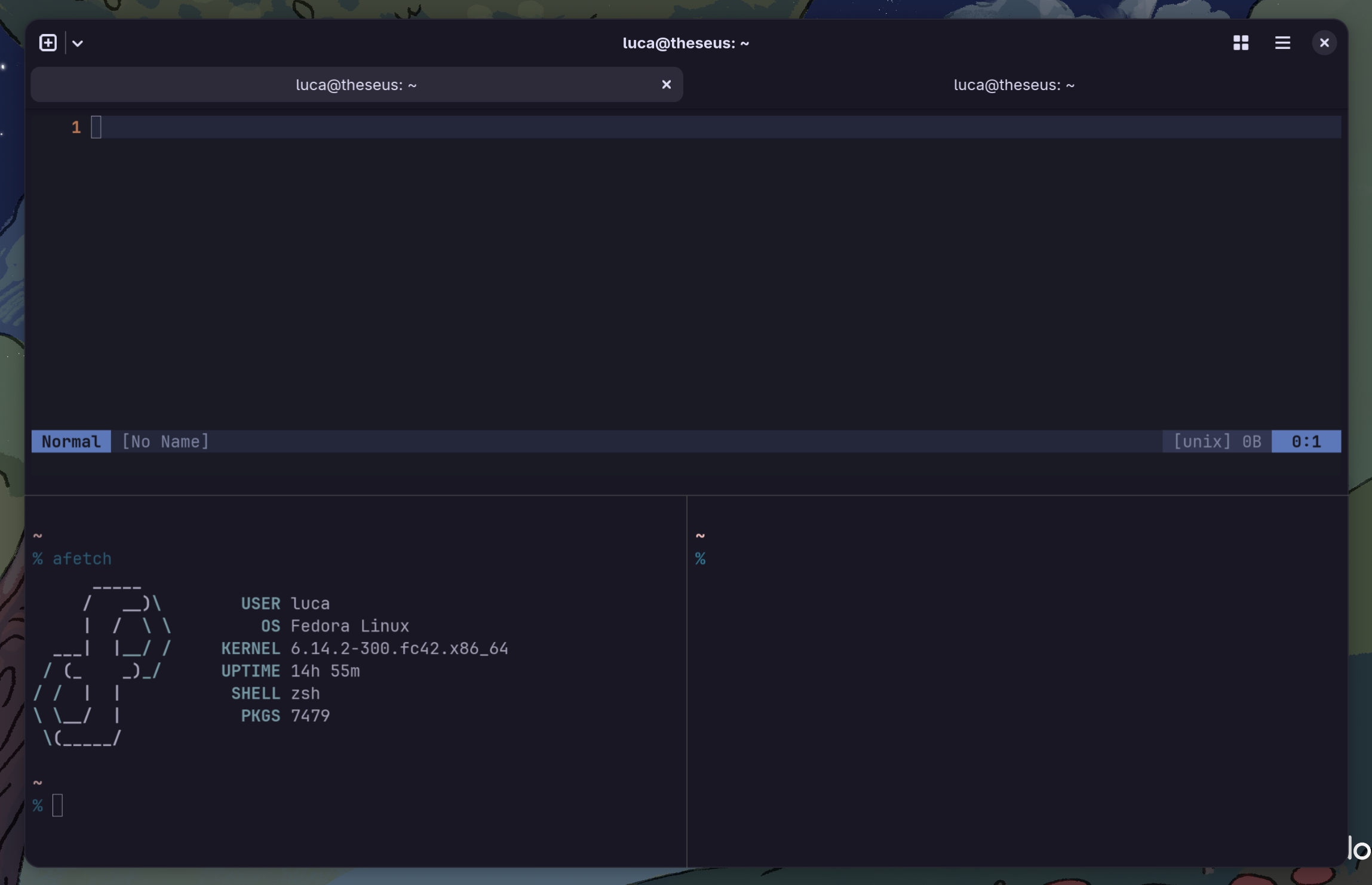Image resolution: width=1372 pixels, height=885 pixels.
Task: Switch to the first luca@theseus tab
Action: (x=357, y=85)
